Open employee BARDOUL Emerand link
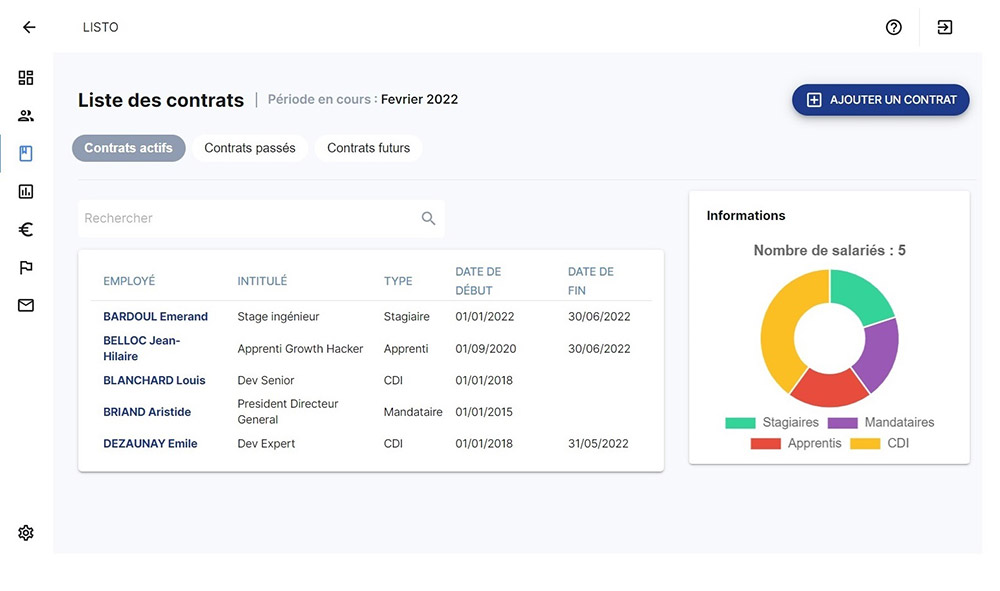1000x591 pixels. (x=155, y=317)
